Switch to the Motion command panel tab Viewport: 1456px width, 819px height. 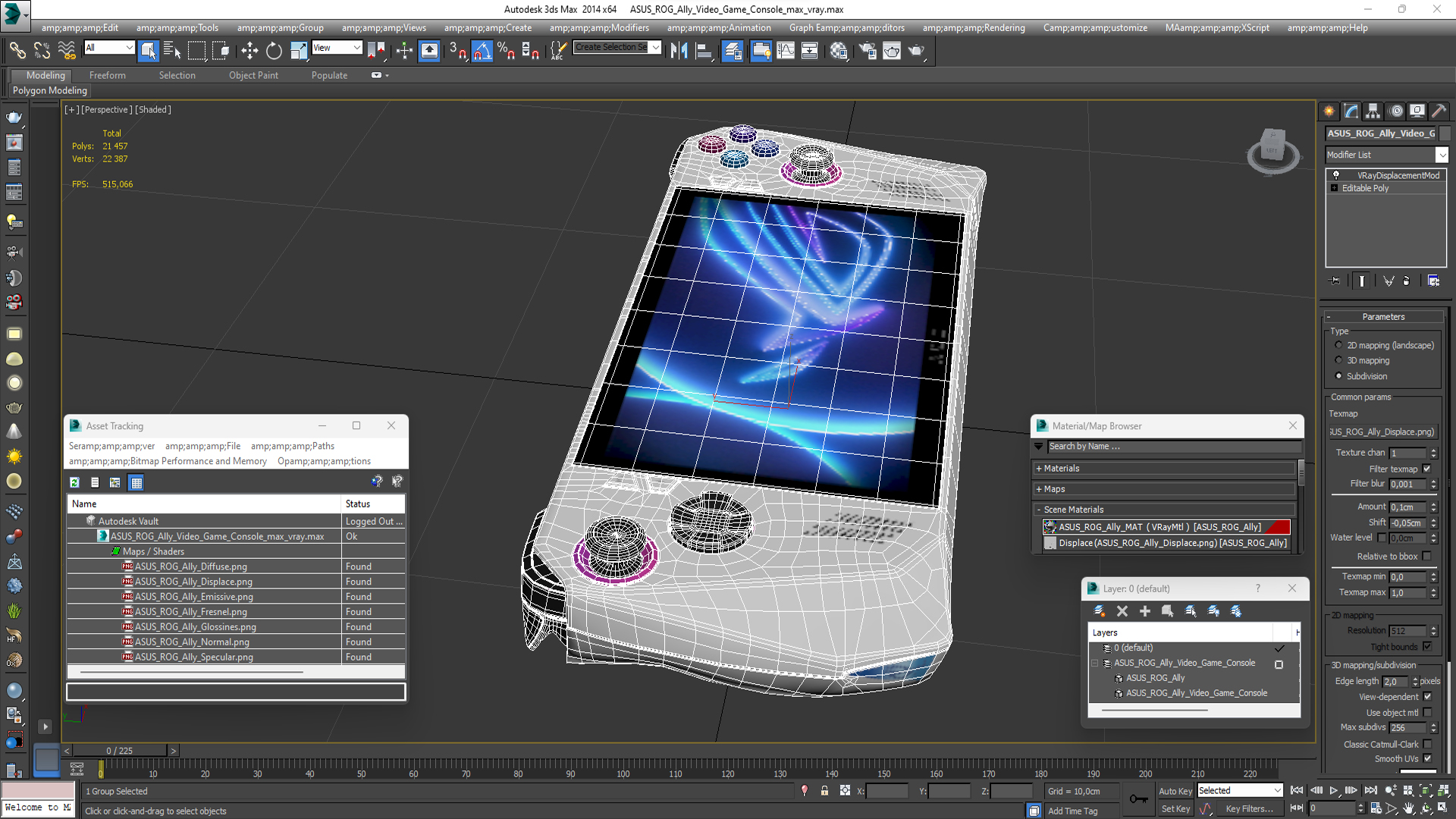pyautogui.click(x=1395, y=111)
